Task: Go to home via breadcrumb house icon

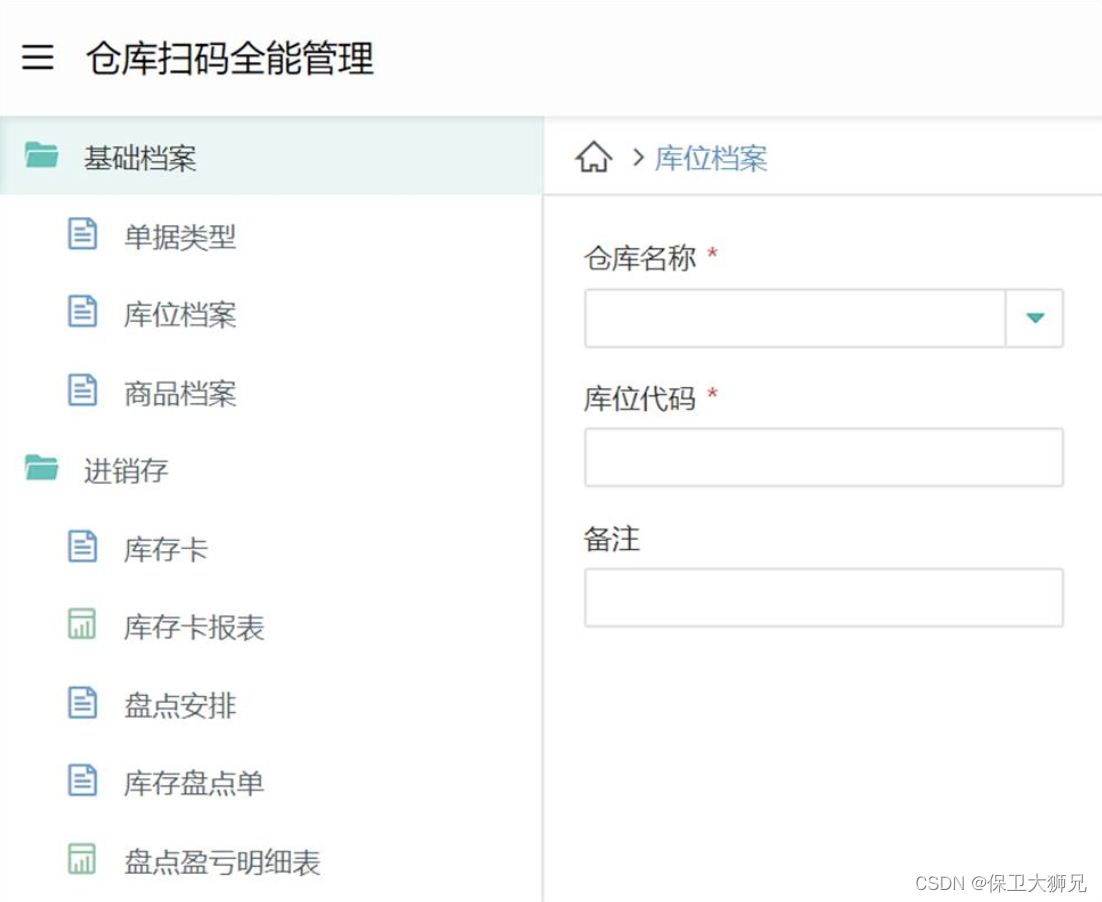Action: (594, 157)
